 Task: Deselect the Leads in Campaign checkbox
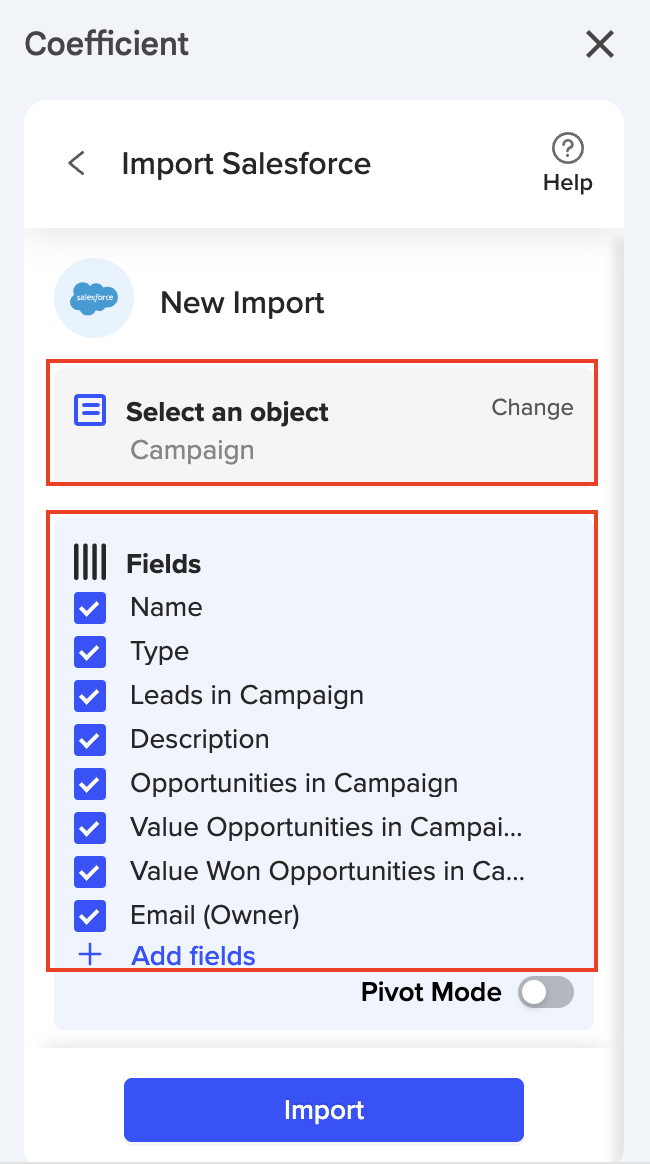(x=90, y=696)
